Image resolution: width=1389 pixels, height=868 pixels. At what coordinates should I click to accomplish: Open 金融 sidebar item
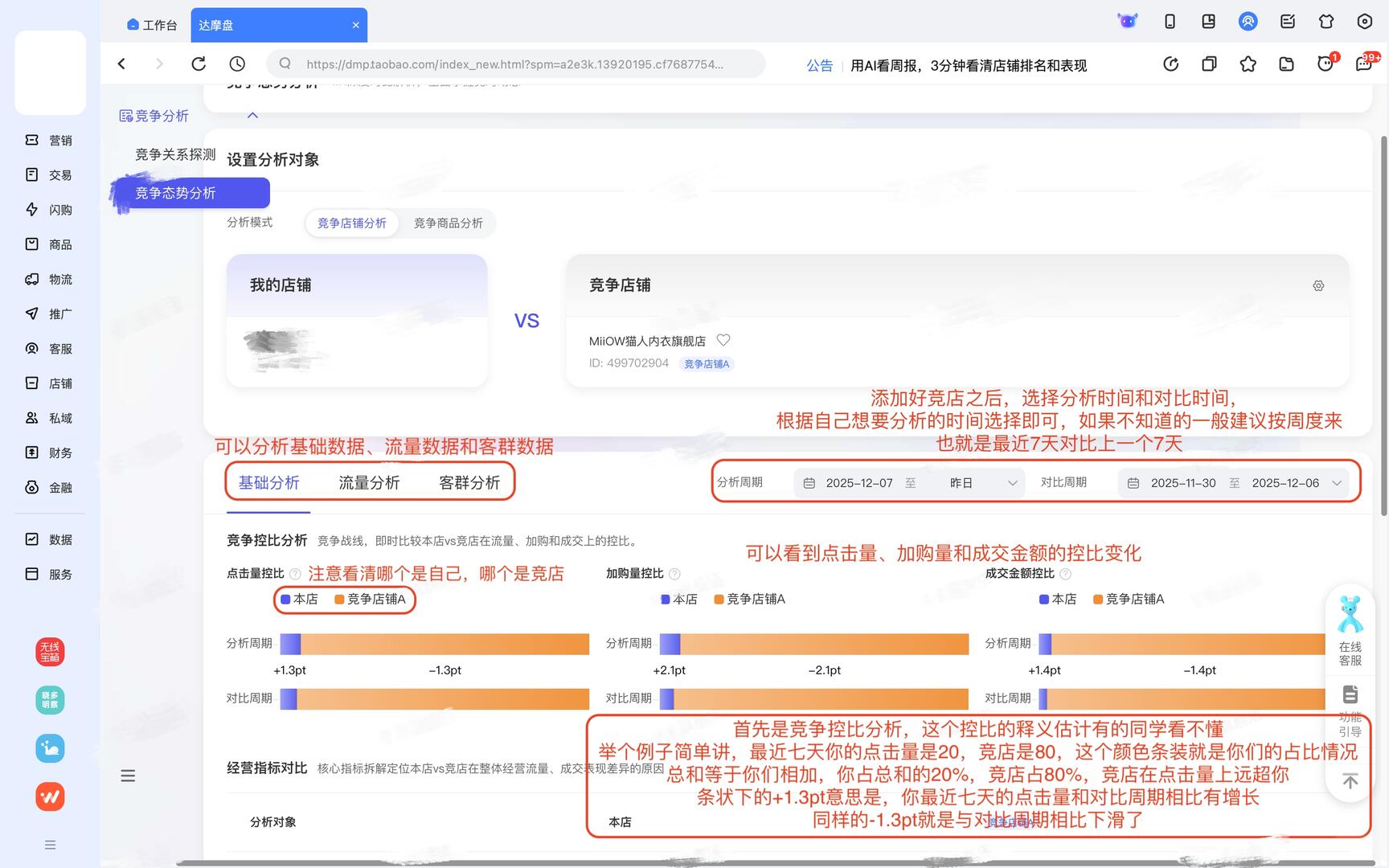(49, 488)
